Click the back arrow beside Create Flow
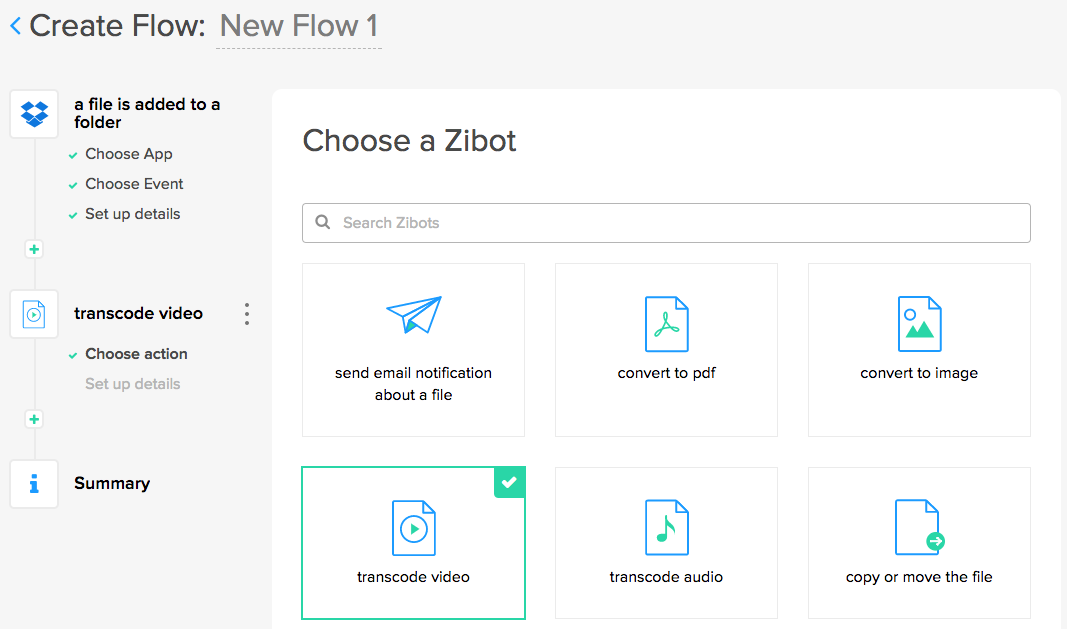 15,26
